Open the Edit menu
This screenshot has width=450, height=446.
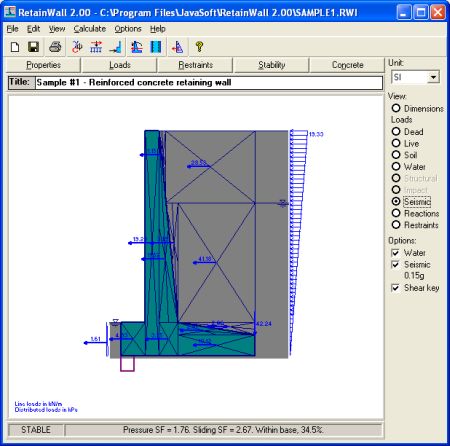click(33, 29)
